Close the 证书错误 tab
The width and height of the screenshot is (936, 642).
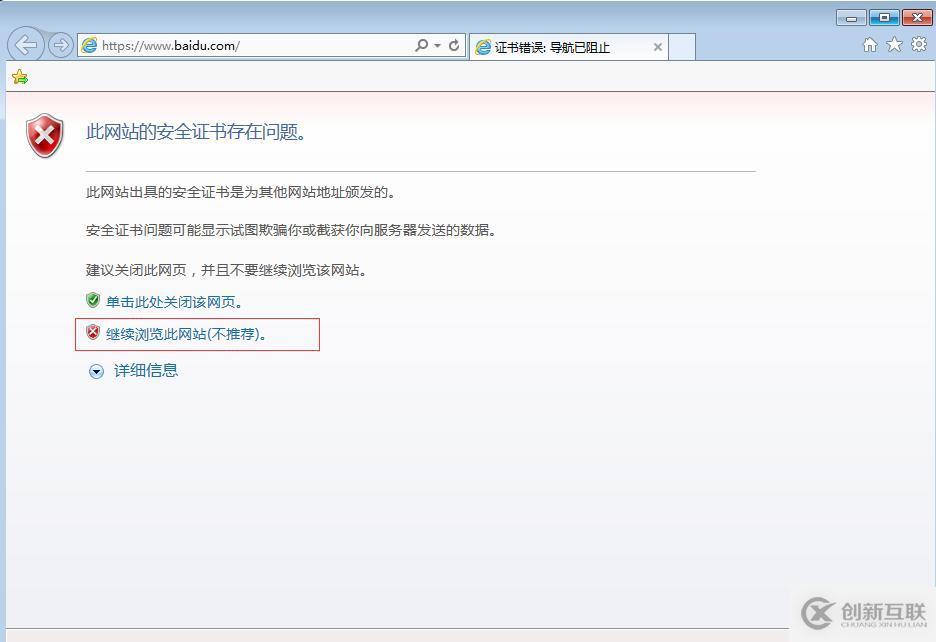pyautogui.click(x=657, y=47)
